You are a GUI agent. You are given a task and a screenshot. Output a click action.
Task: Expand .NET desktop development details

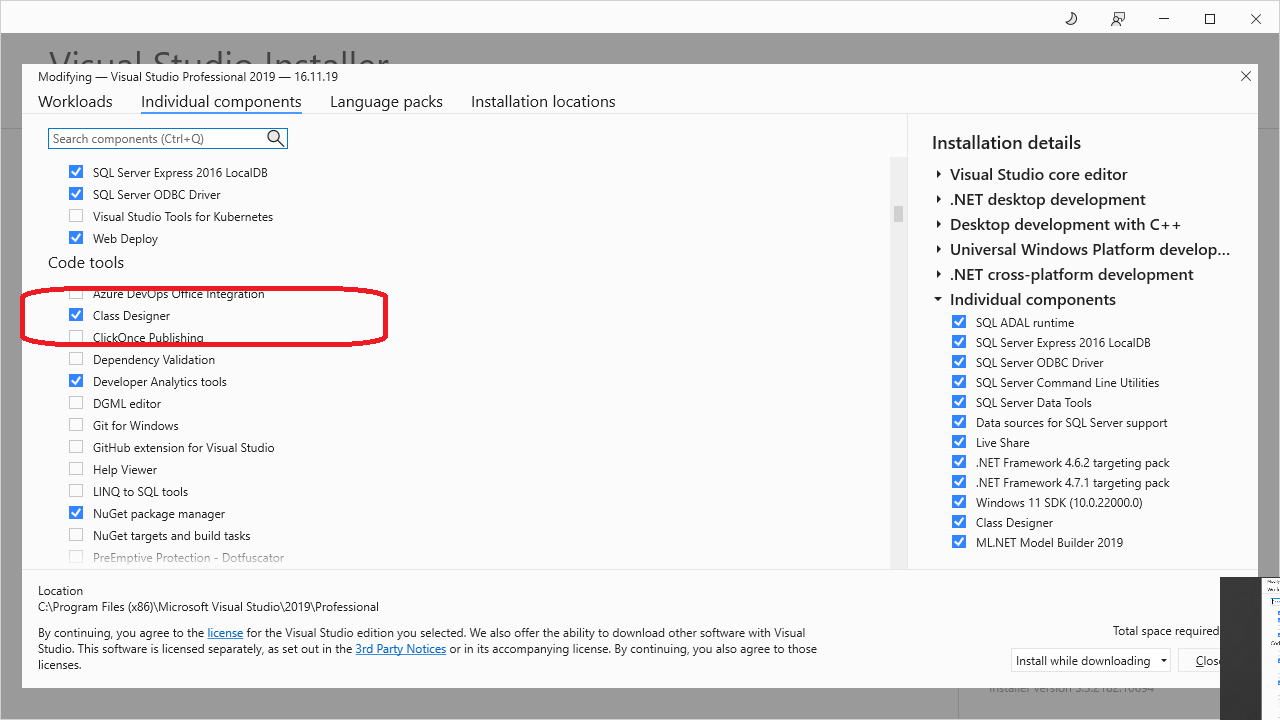[939, 199]
